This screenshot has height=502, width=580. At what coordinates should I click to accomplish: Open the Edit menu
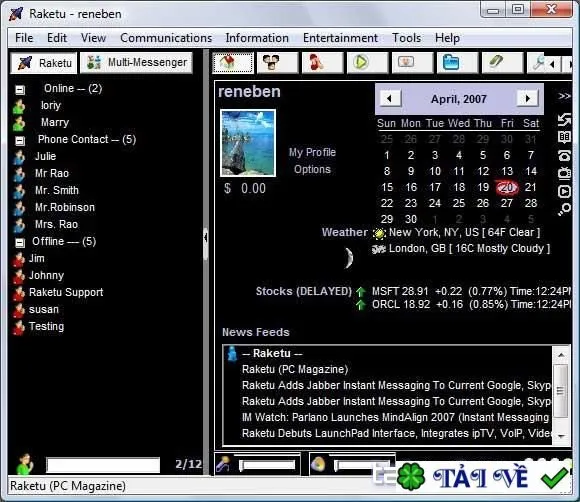coord(57,38)
